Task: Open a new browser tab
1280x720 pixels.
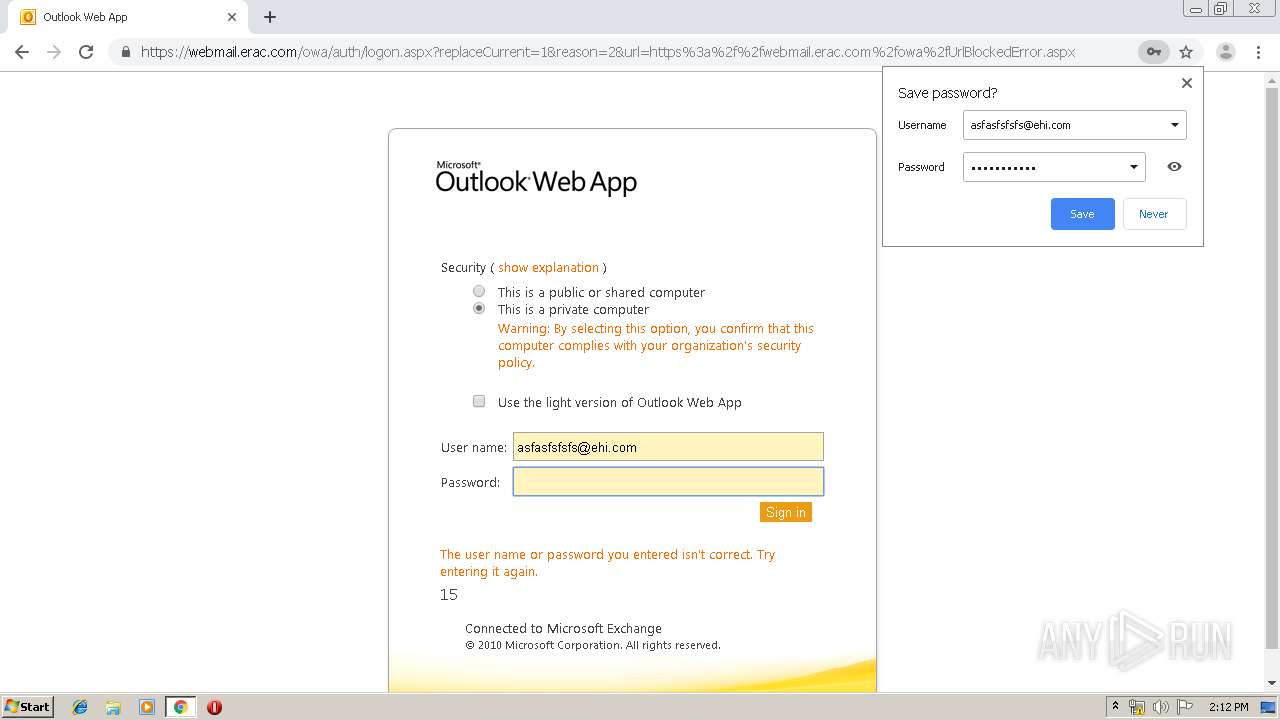Action: [x=270, y=17]
